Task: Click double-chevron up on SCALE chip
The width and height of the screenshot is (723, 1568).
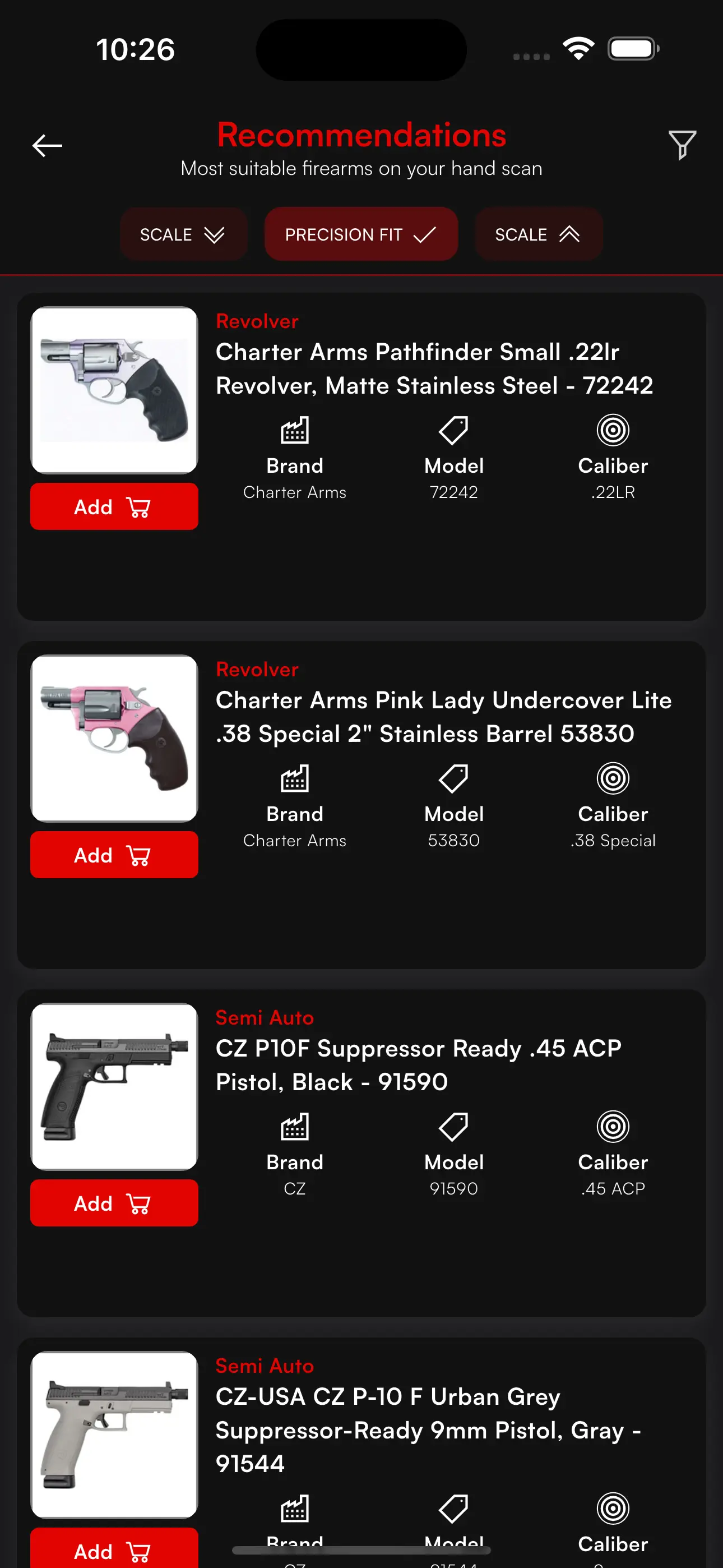Action: [569, 234]
